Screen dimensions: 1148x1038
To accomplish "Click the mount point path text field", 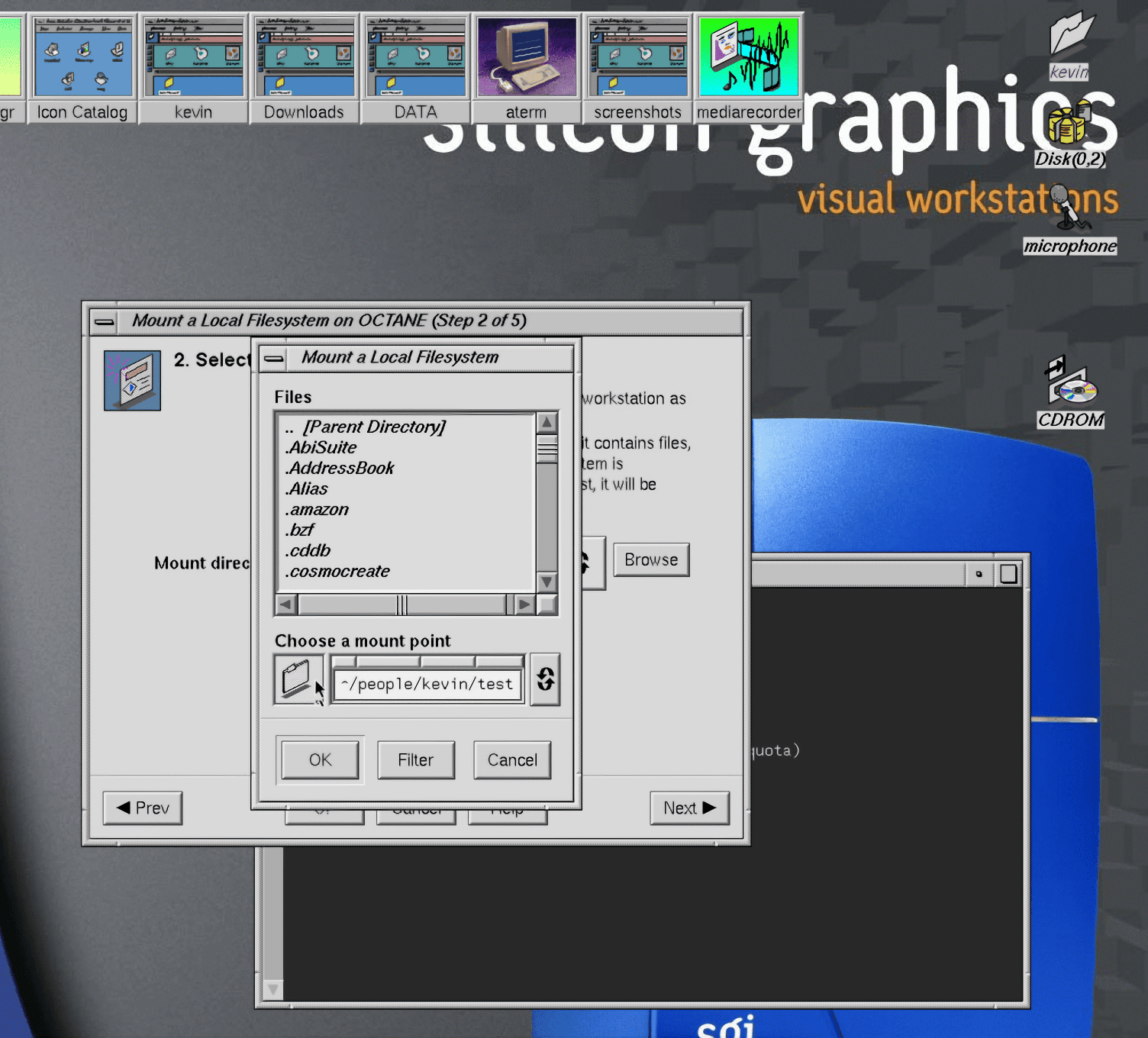I will (x=427, y=685).
